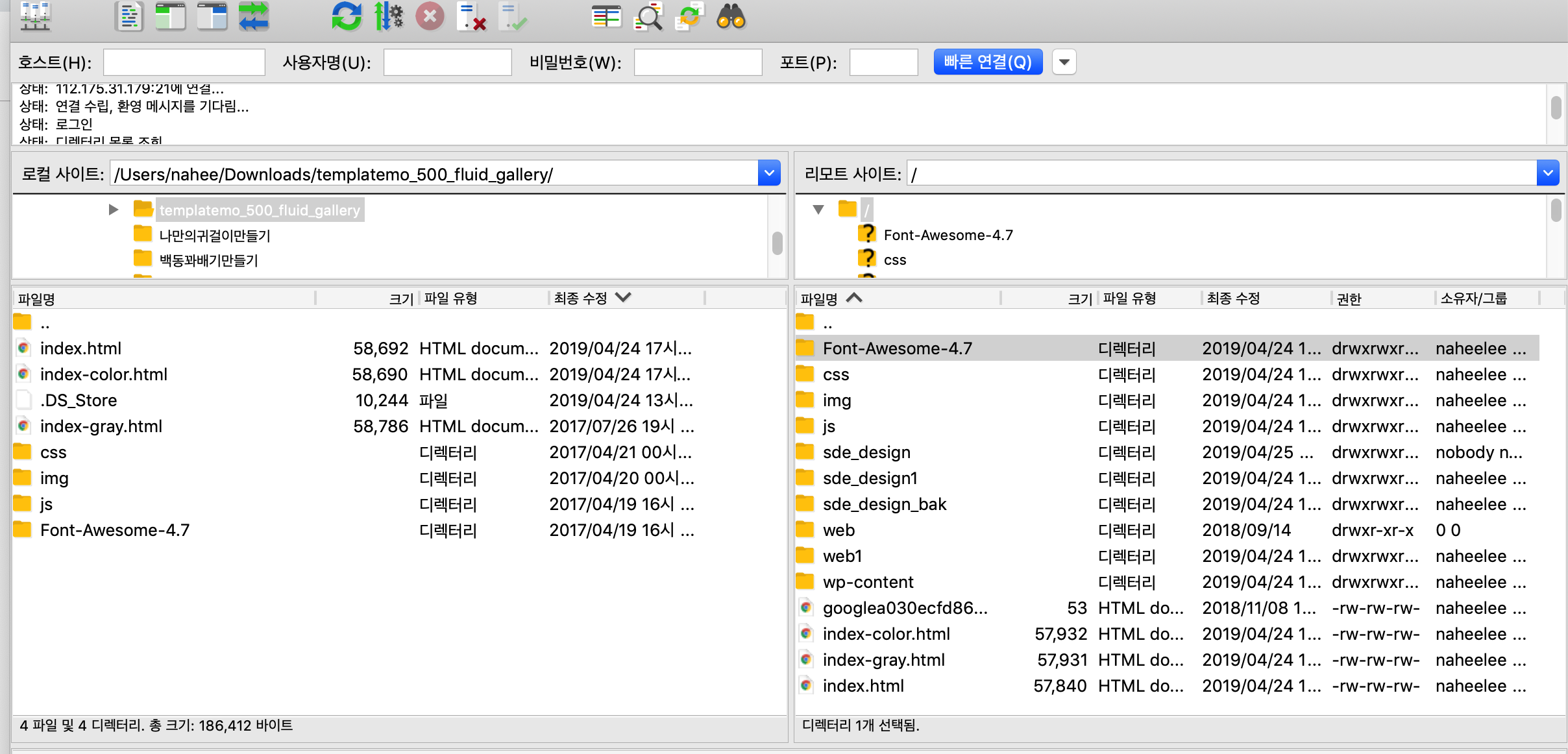Click the red cancel operation icon
This screenshot has height=754, width=1568.
point(430,17)
